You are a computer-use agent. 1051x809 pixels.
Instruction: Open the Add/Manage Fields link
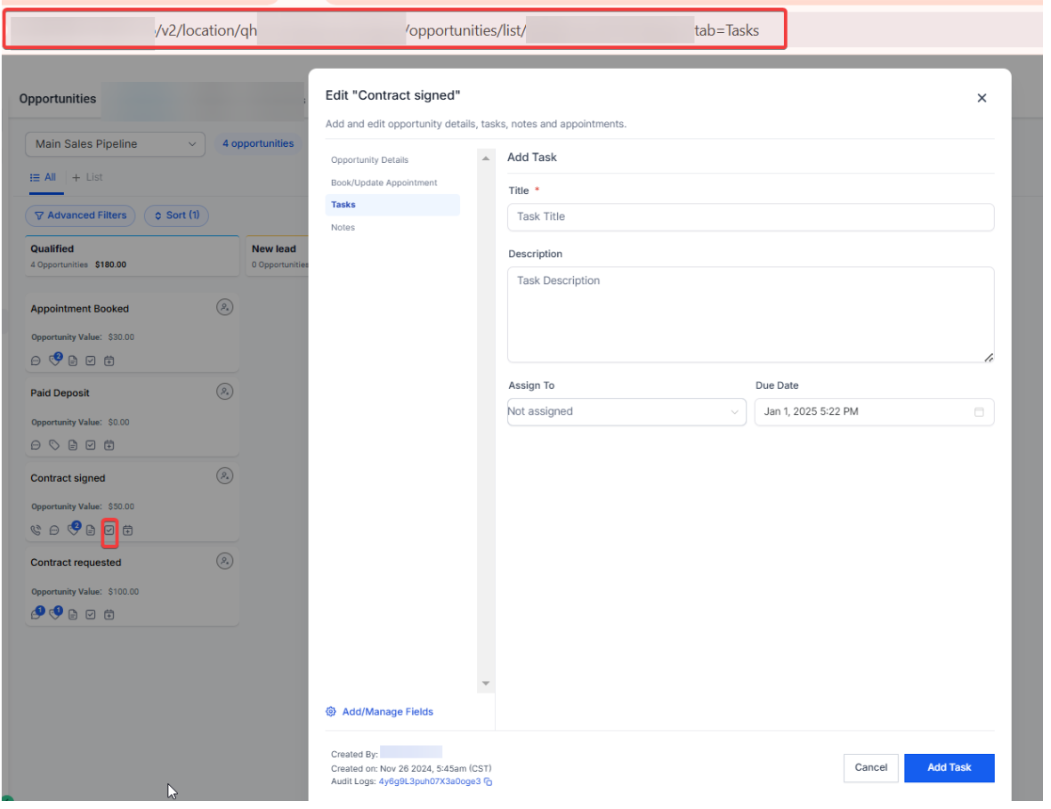(x=386, y=712)
